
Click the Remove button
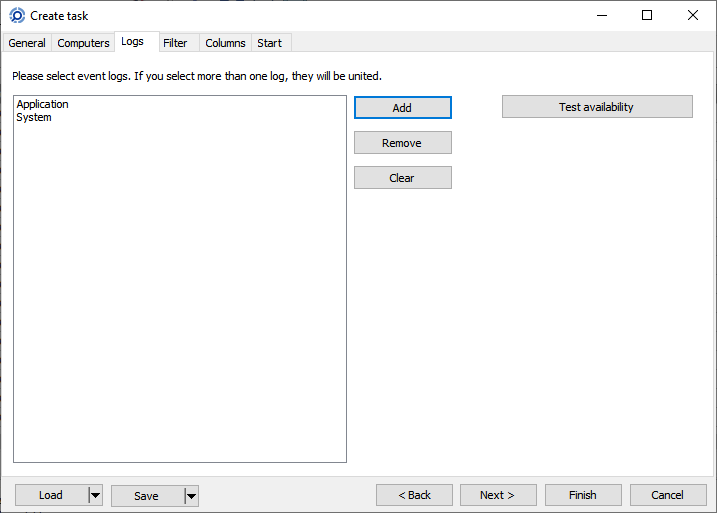(403, 143)
